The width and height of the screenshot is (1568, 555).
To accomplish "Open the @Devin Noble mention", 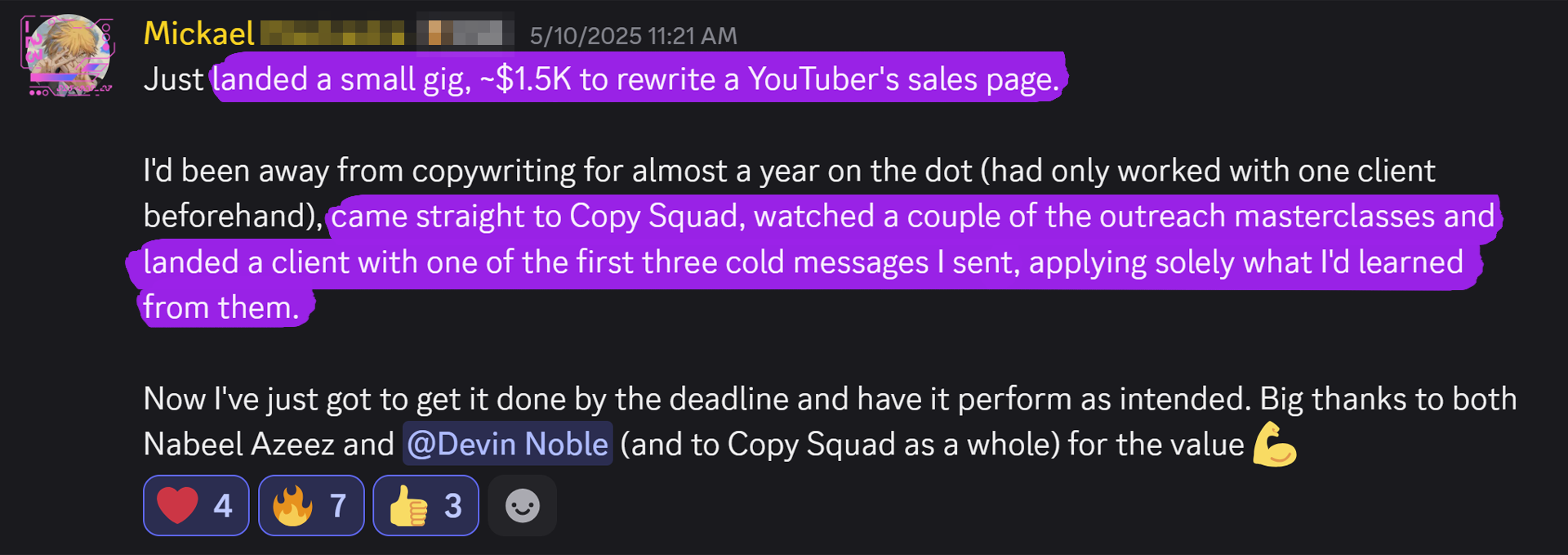I will tap(508, 444).
